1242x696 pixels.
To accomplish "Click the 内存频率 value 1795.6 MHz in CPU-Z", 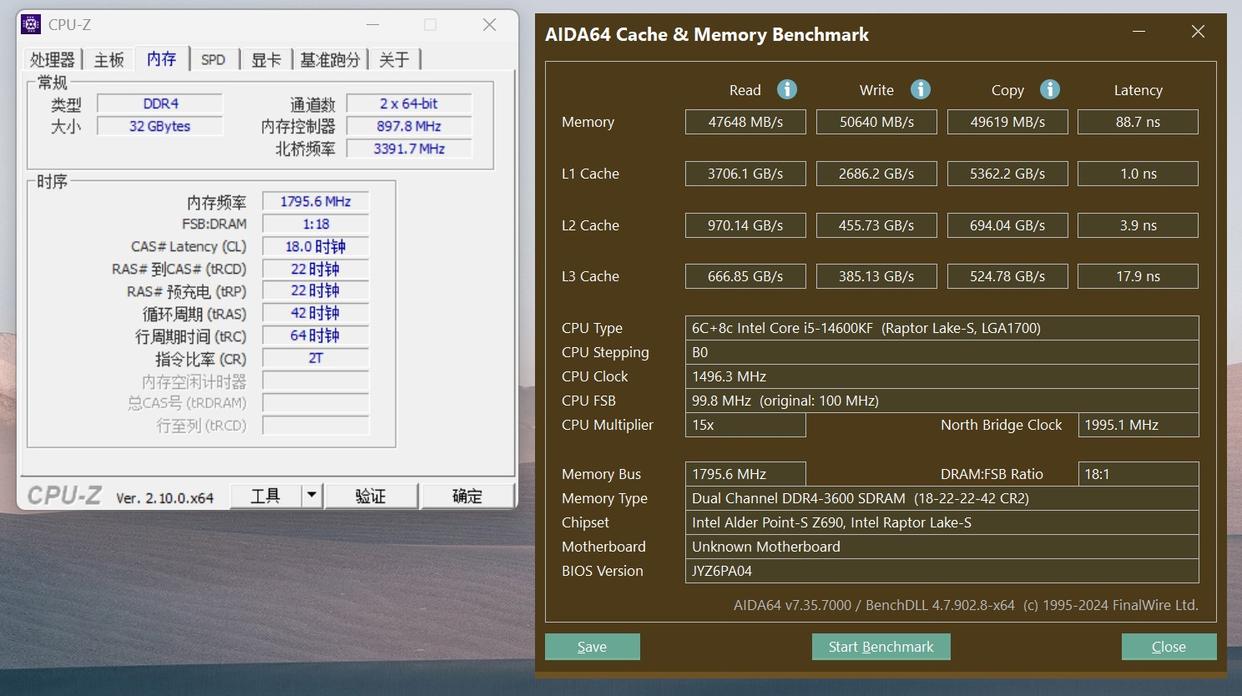I will (315, 201).
